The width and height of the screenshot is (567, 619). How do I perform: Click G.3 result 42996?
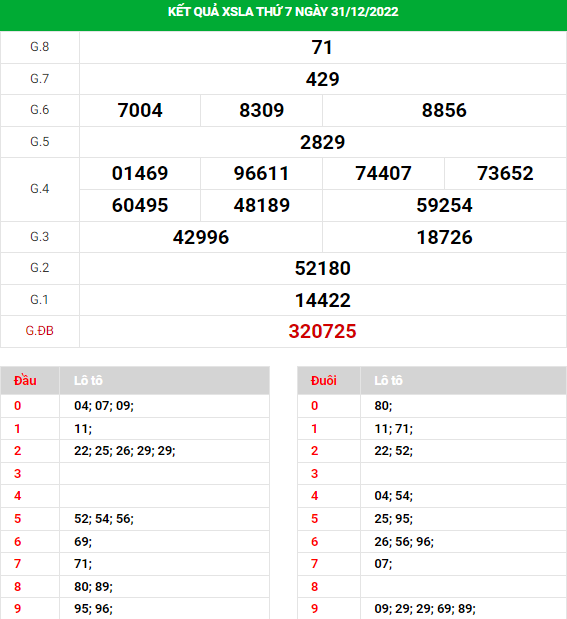[x=201, y=237]
